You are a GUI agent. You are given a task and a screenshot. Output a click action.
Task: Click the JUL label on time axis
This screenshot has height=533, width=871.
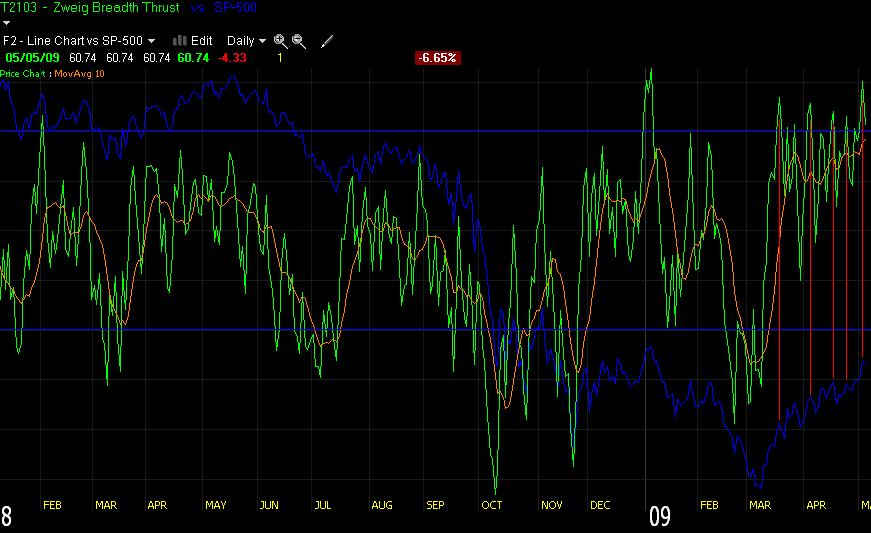(x=323, y=505)
